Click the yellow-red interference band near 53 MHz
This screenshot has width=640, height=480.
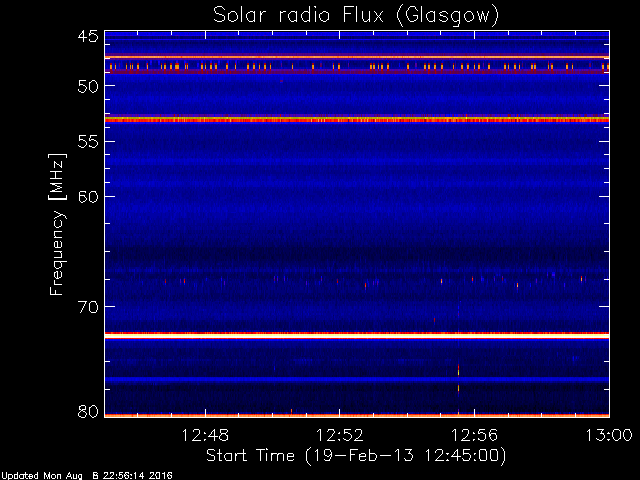(x=357, y=119)
